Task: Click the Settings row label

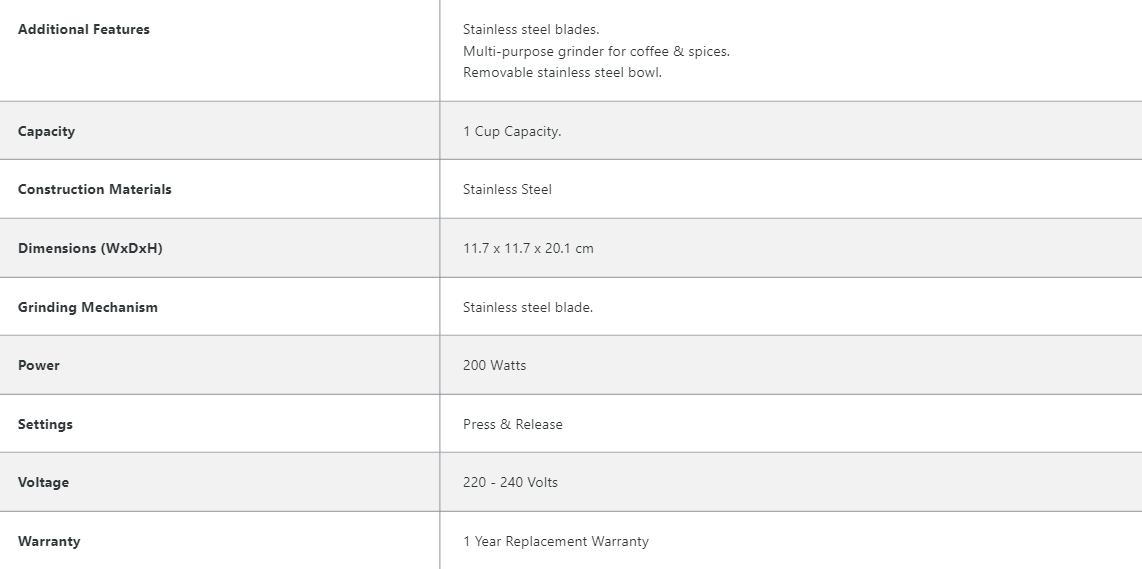Action: pos(45,424)
